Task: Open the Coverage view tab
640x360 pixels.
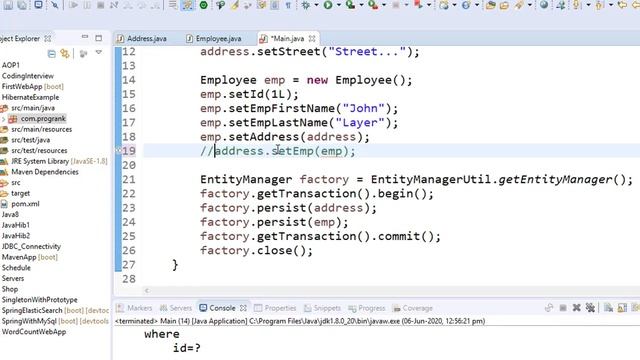Action: point(413,308)
